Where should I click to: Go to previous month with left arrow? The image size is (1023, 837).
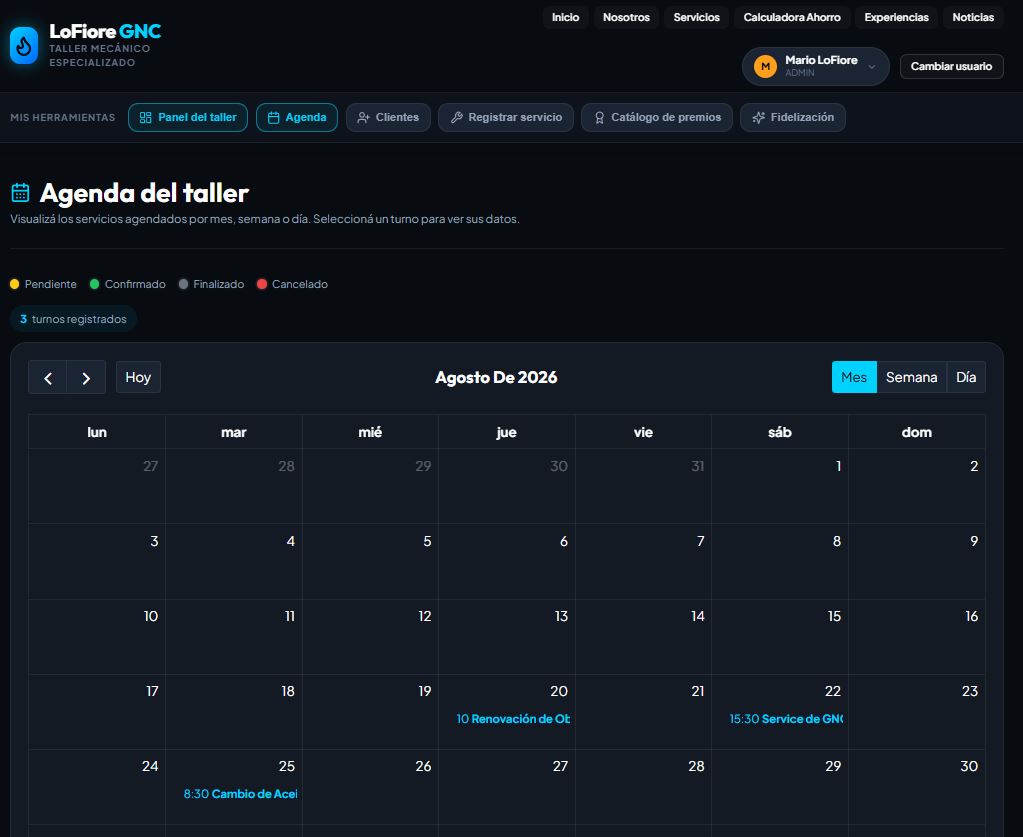click(x=48, y=378)
